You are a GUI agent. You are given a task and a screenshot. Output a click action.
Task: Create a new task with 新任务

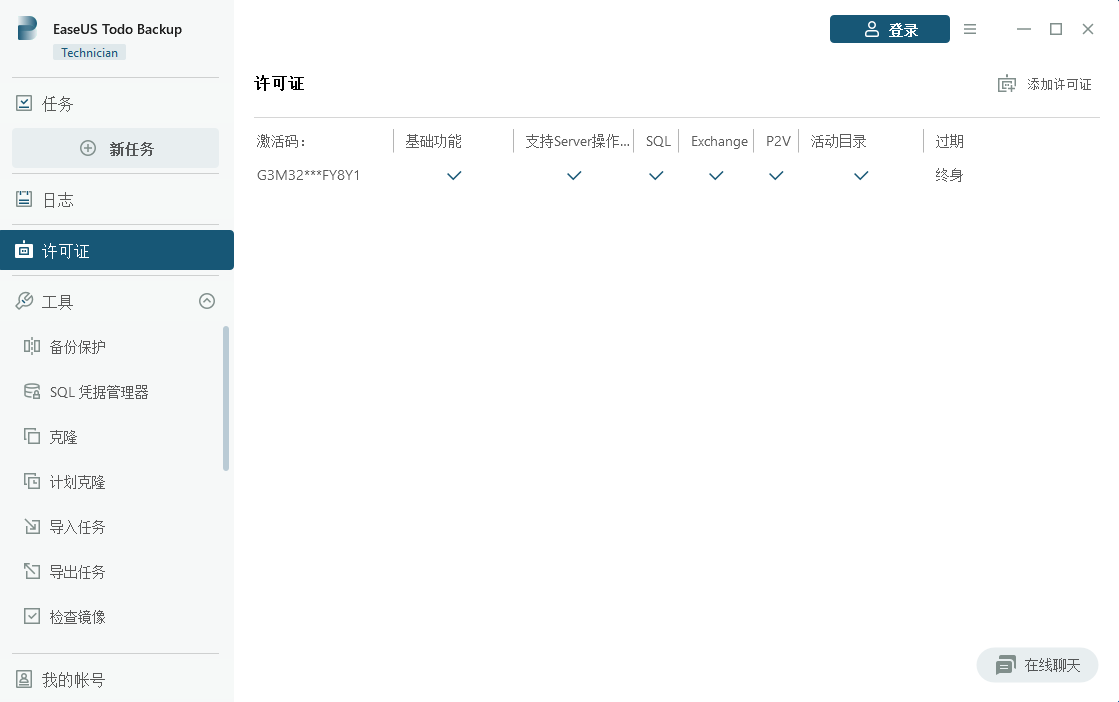click(116, 149)
